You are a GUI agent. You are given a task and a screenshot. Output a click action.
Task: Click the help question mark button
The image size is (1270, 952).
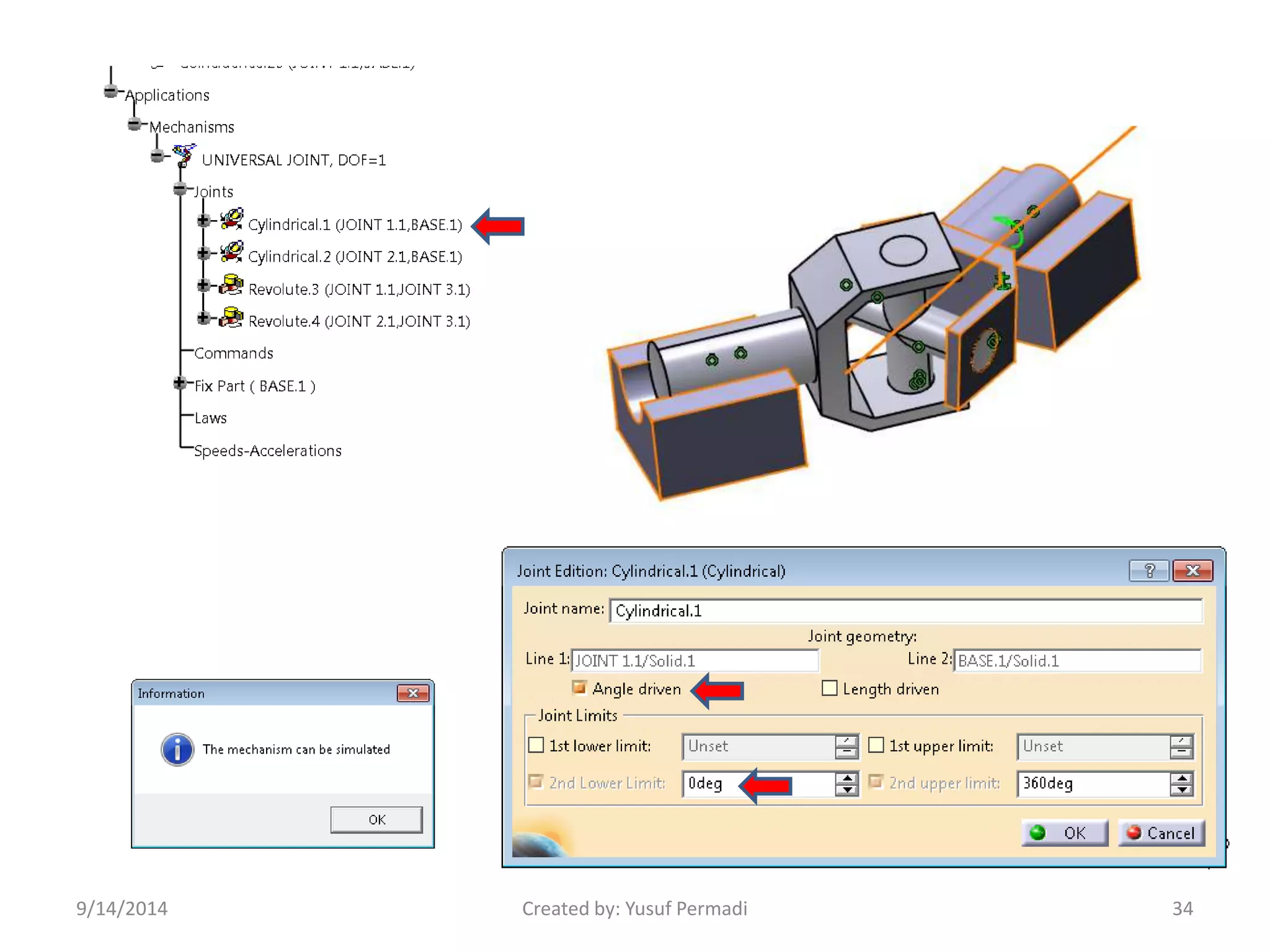point(1149,570)
